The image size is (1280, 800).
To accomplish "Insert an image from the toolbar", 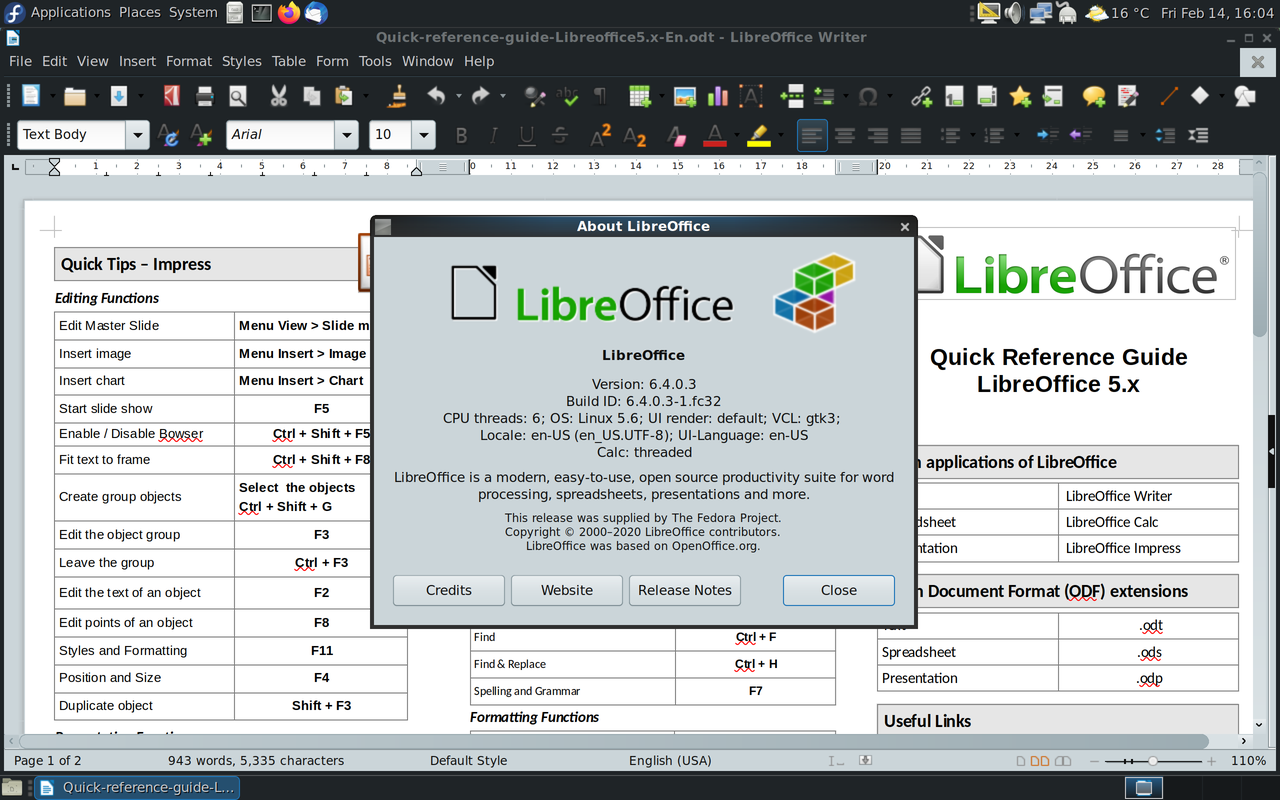I will [685, 96].
